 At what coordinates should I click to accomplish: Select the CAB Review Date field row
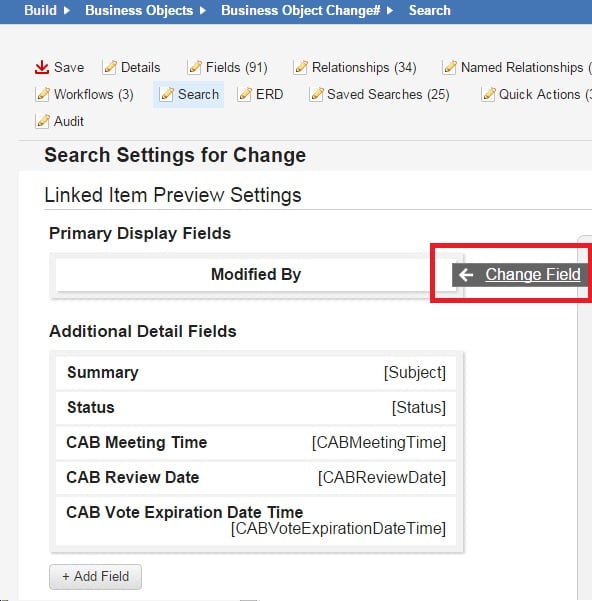[256, 478]
